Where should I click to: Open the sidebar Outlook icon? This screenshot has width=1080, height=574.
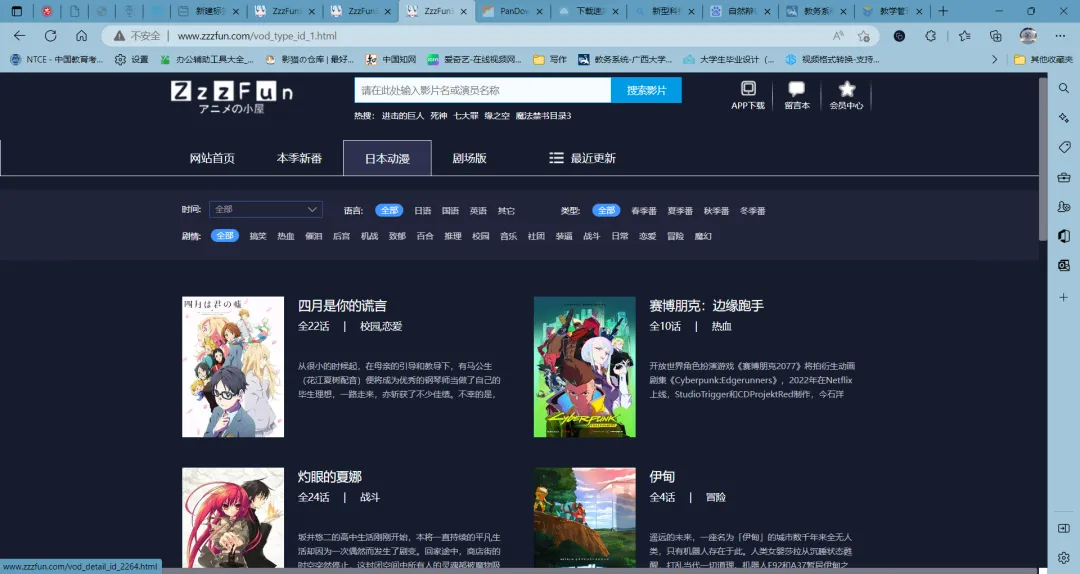coord(1063,265)
